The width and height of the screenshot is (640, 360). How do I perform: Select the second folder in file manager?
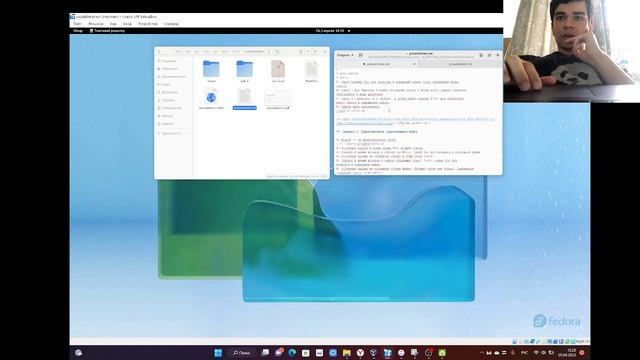pos(244,71)
